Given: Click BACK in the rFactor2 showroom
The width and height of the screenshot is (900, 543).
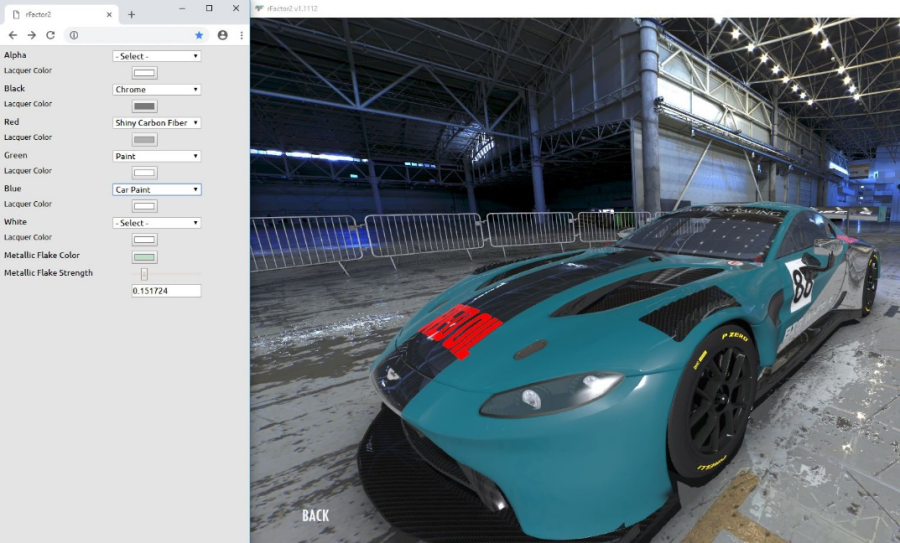Looking at the screenshot, I should click(316, 515).
